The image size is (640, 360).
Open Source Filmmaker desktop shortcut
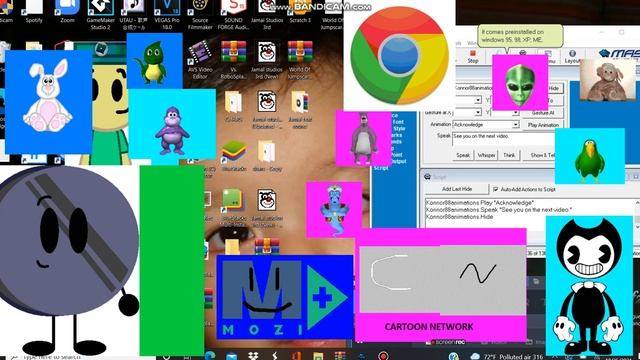200,14
